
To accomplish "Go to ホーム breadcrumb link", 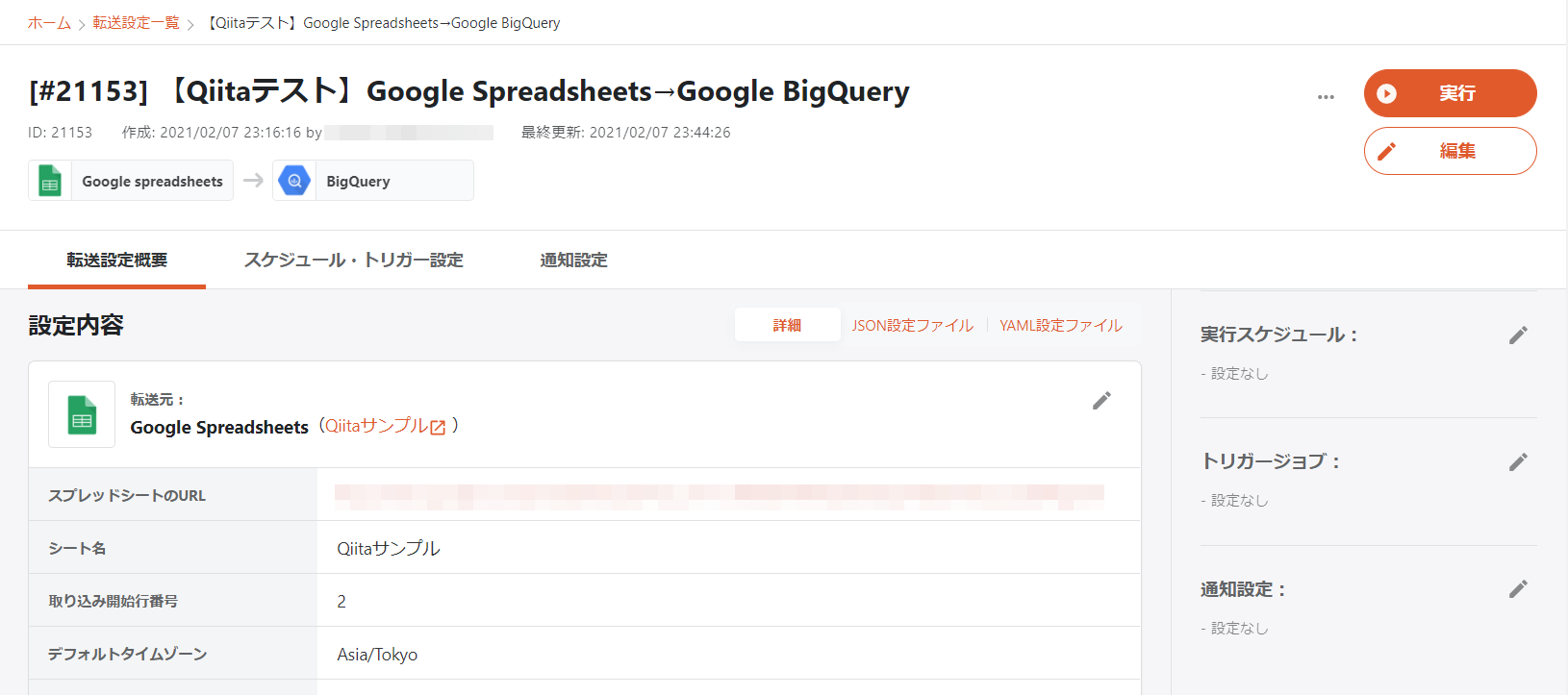I will (x=49, y=23).
